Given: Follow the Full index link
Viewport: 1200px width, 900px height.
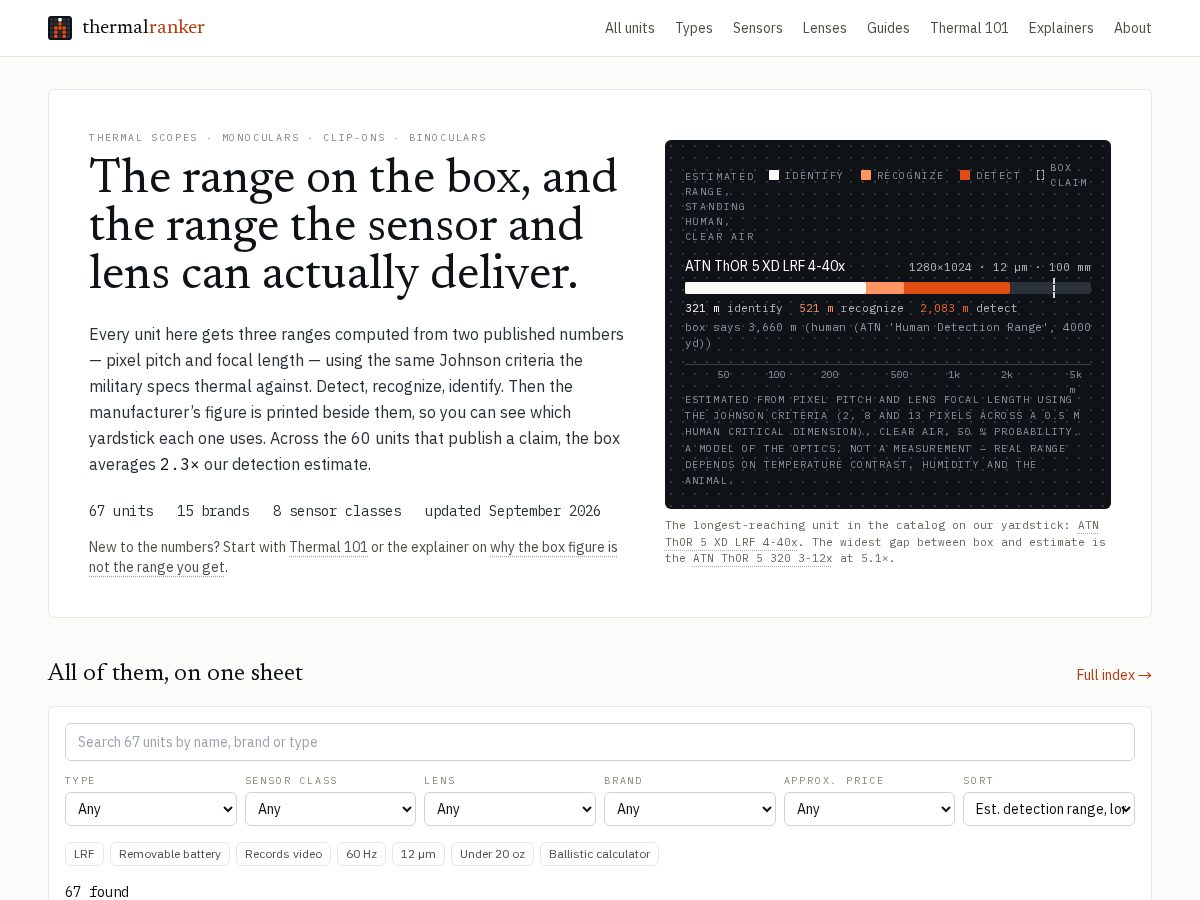Looking at the screenshot, I should point(1114,675).
